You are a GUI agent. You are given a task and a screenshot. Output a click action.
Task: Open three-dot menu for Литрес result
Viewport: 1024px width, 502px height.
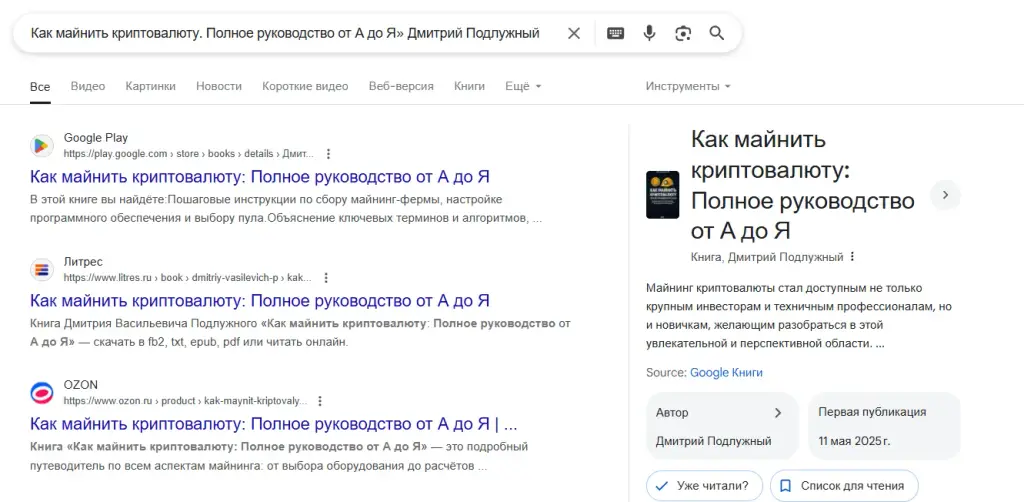326,277
